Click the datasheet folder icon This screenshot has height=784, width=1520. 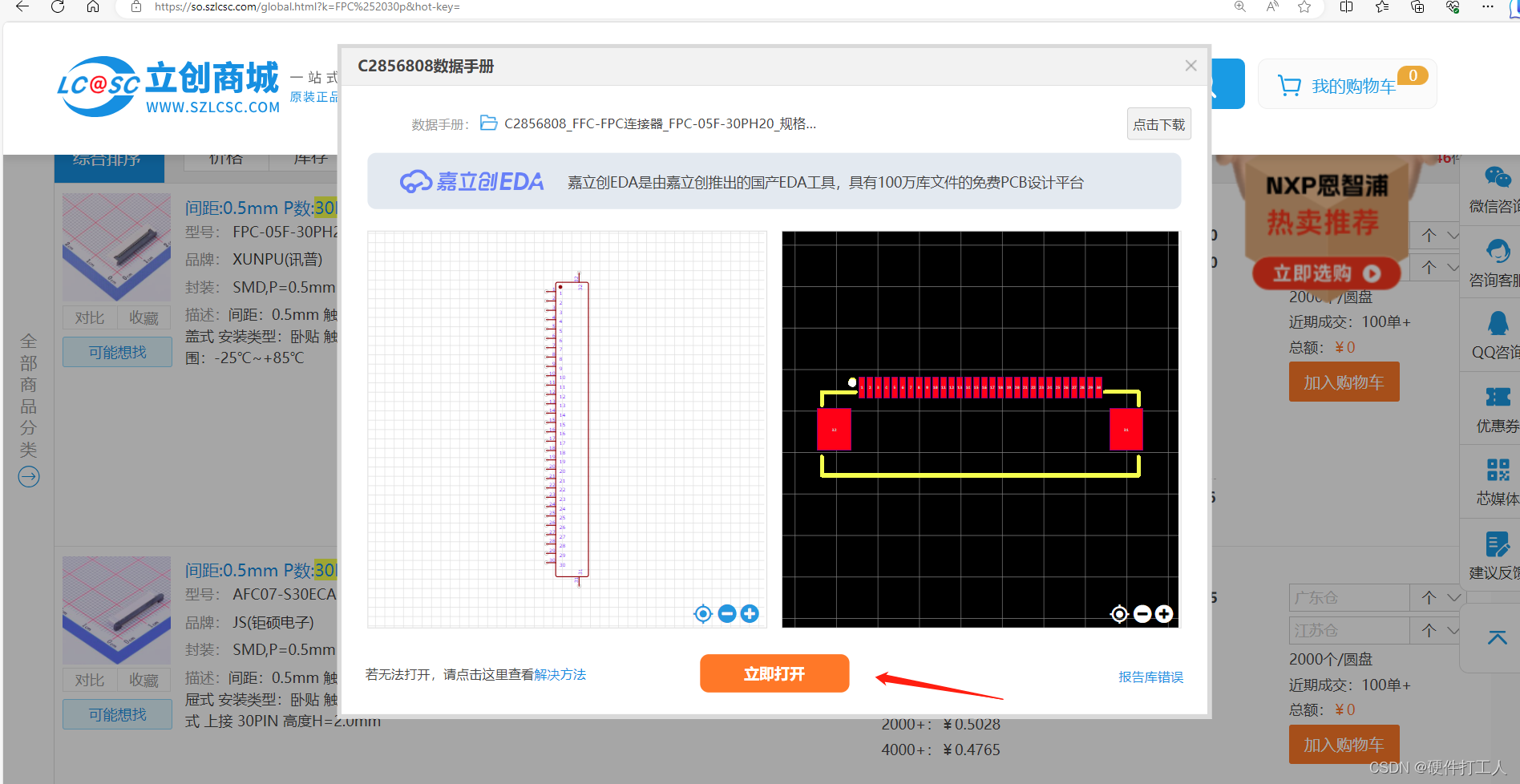point(488,123)
